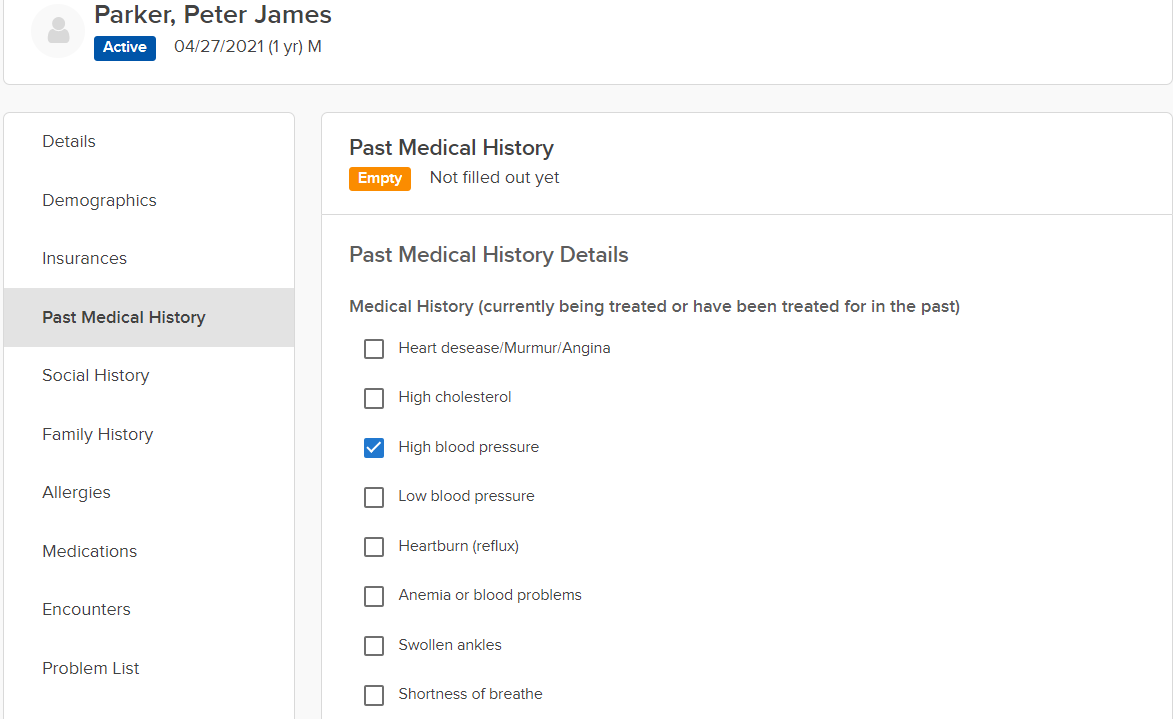The image size is (1173, 719).
Task: Click the patient avatar icon
Action: [x=58, y=32]
